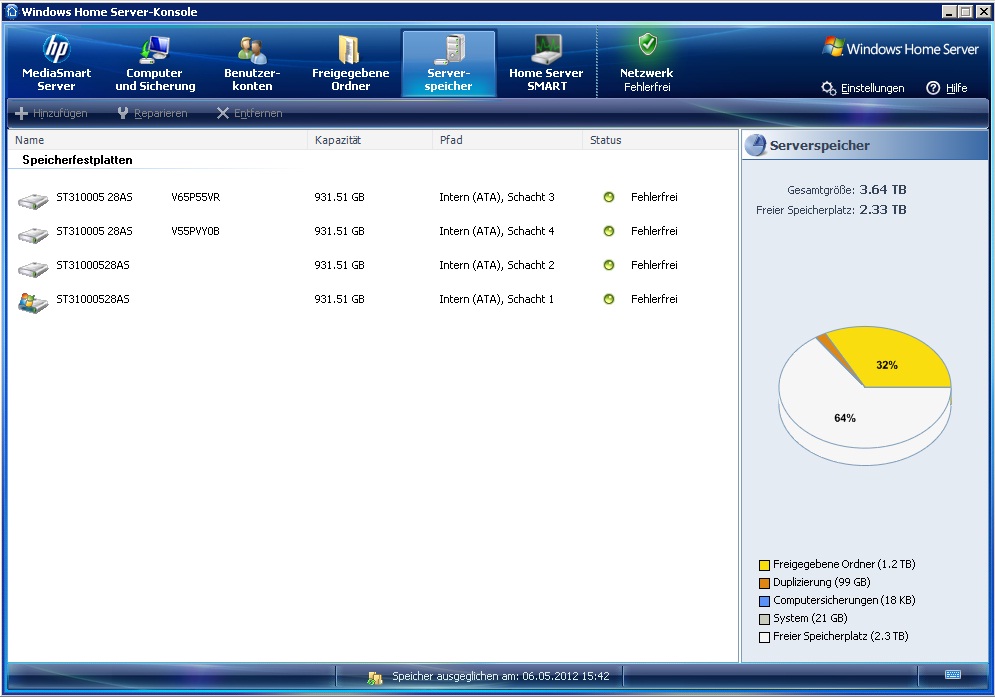This screenshot has height=697, width=995.
Task: Sort by the Status column header
Action: [x=660, y=140]
